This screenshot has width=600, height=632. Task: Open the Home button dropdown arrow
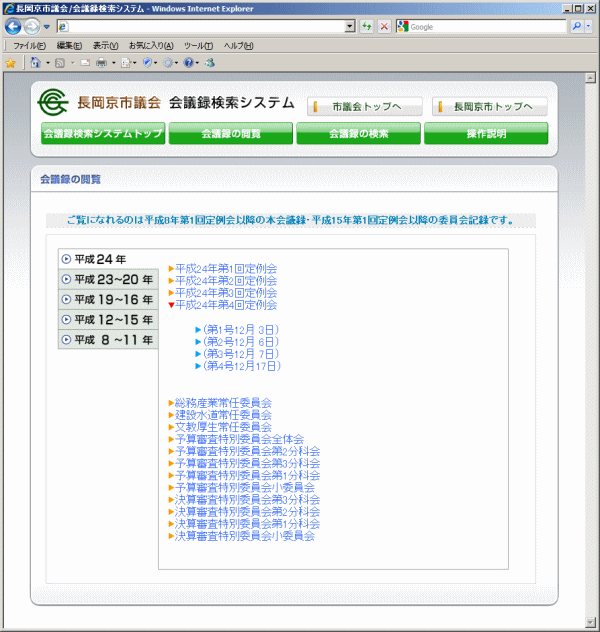pyautogui.click(x=48, y=63)
